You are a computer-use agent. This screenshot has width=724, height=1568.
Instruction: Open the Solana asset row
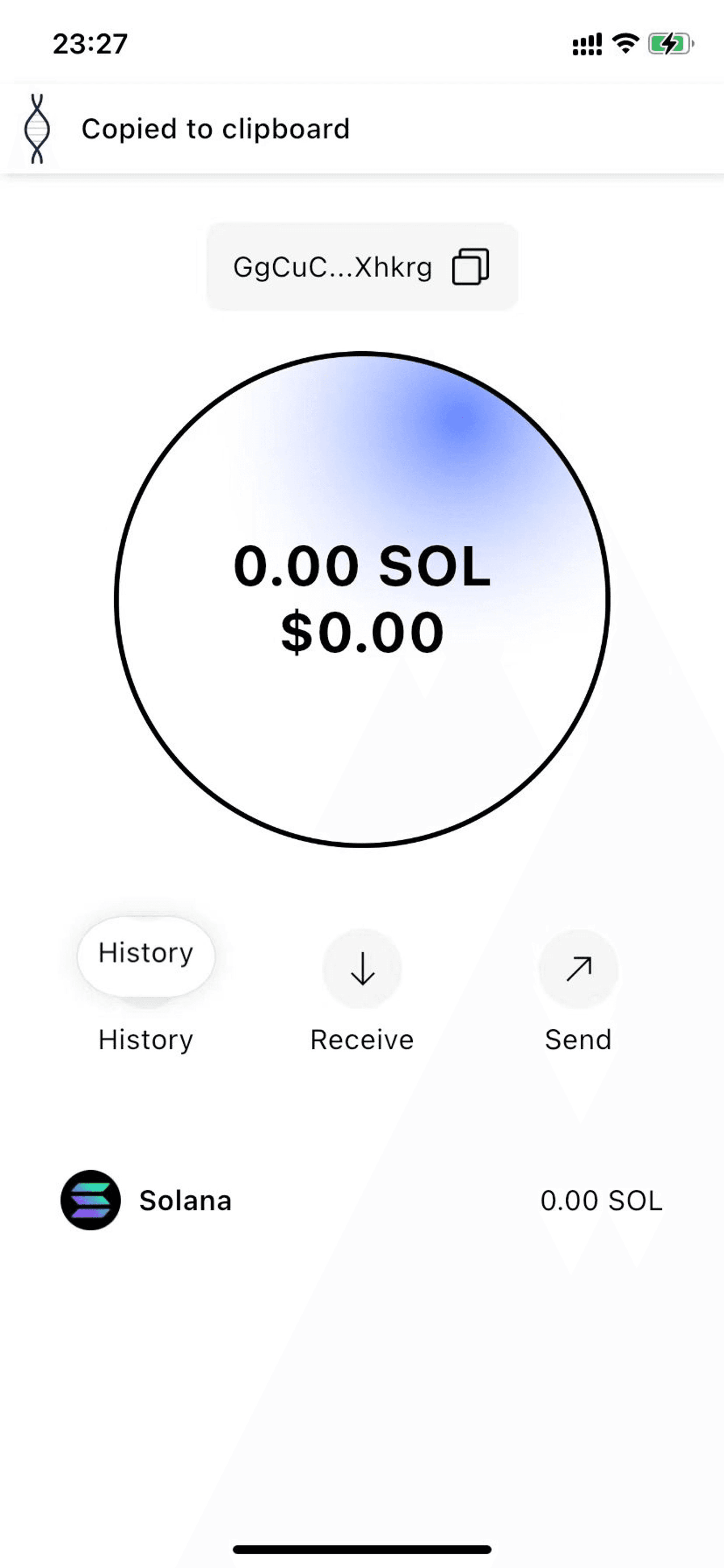[362, 1200]
